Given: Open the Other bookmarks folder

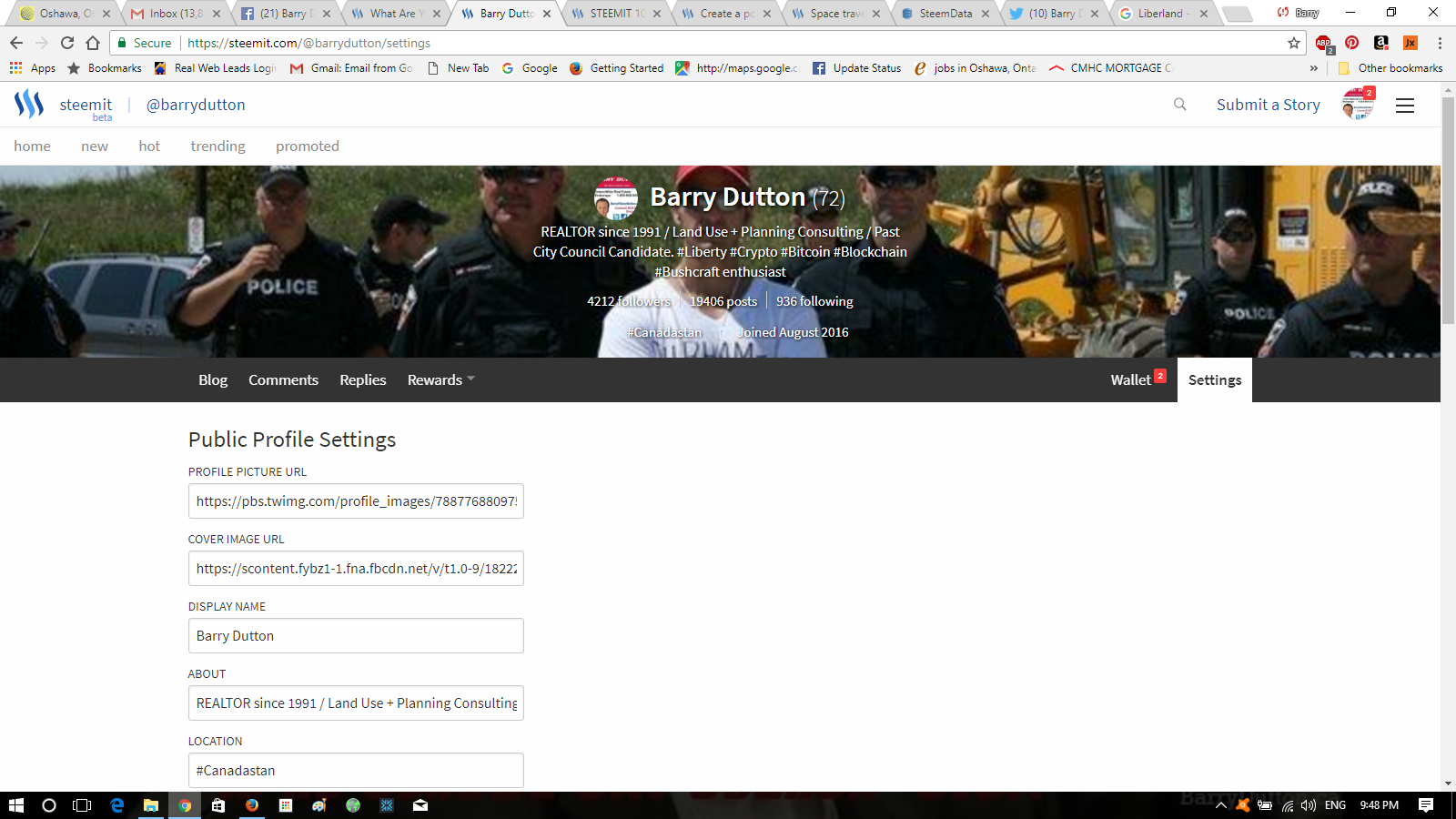Looking at the screenshot, I should (1390, 68).
